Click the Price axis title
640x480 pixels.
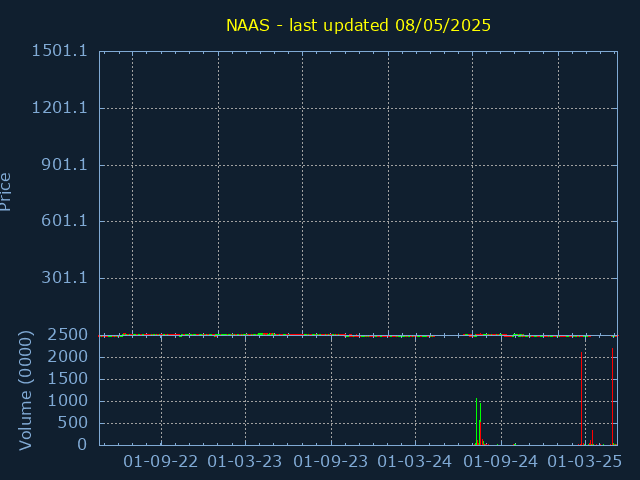[5, 192]
